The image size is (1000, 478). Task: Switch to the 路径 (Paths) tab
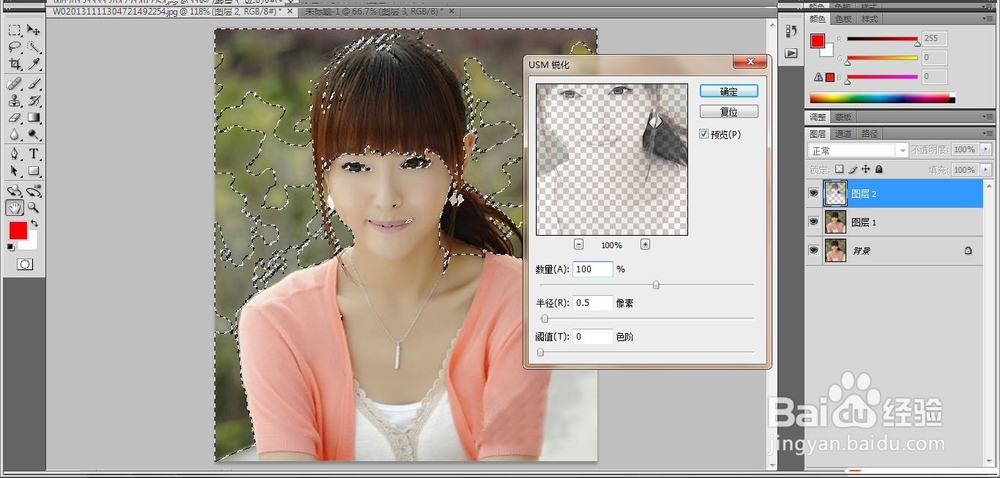[x=869, y=134]
